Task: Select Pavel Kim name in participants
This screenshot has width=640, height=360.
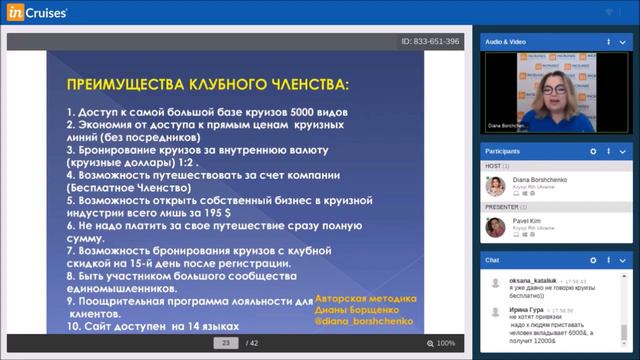Action: point(527,221)
